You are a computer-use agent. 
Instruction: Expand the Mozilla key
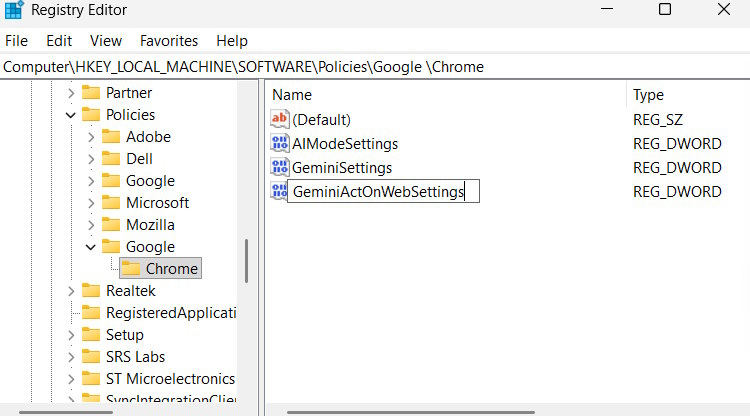coord(91,225)
